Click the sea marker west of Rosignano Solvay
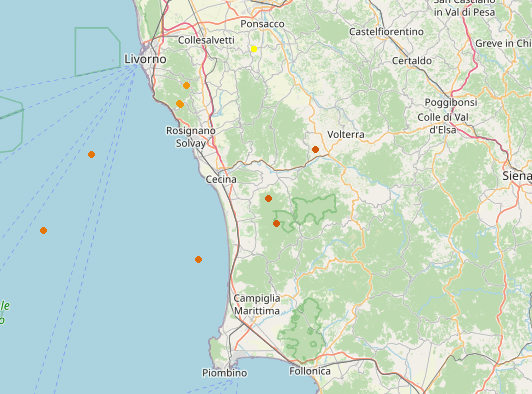The image size is (532, 394). point(91,155)
